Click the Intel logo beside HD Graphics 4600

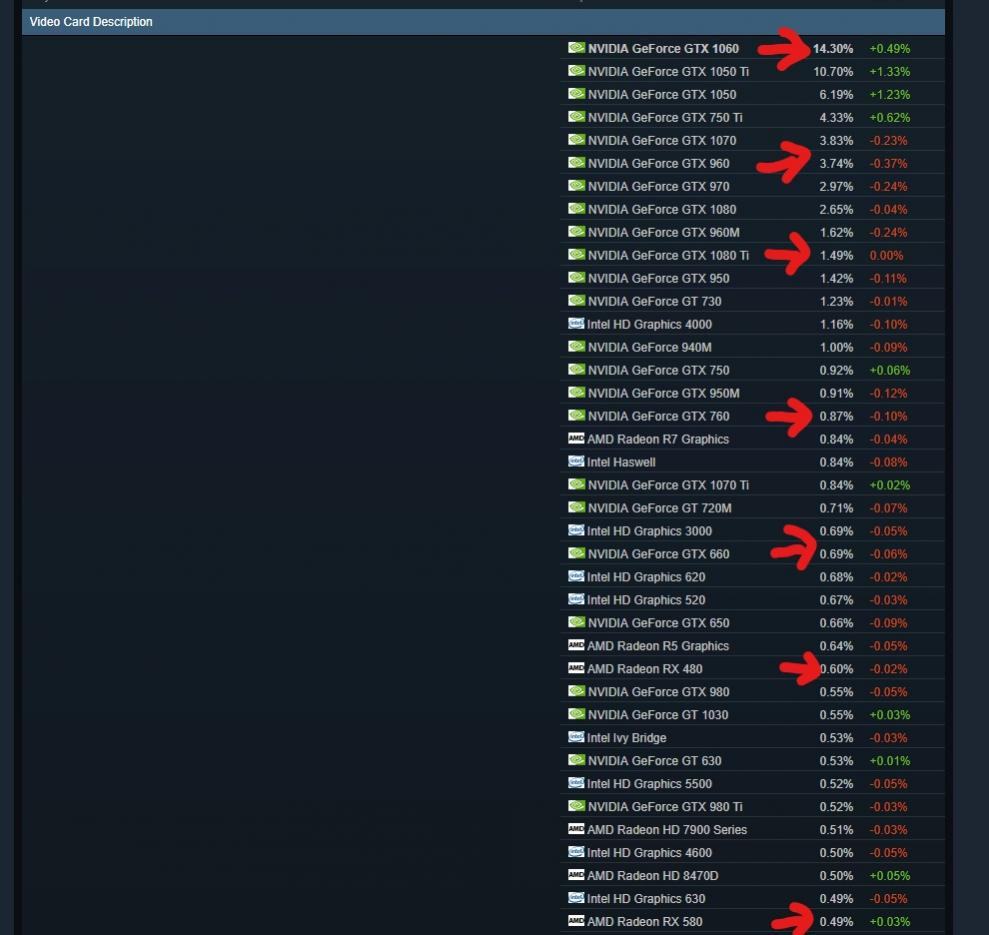tap(576, 852)
